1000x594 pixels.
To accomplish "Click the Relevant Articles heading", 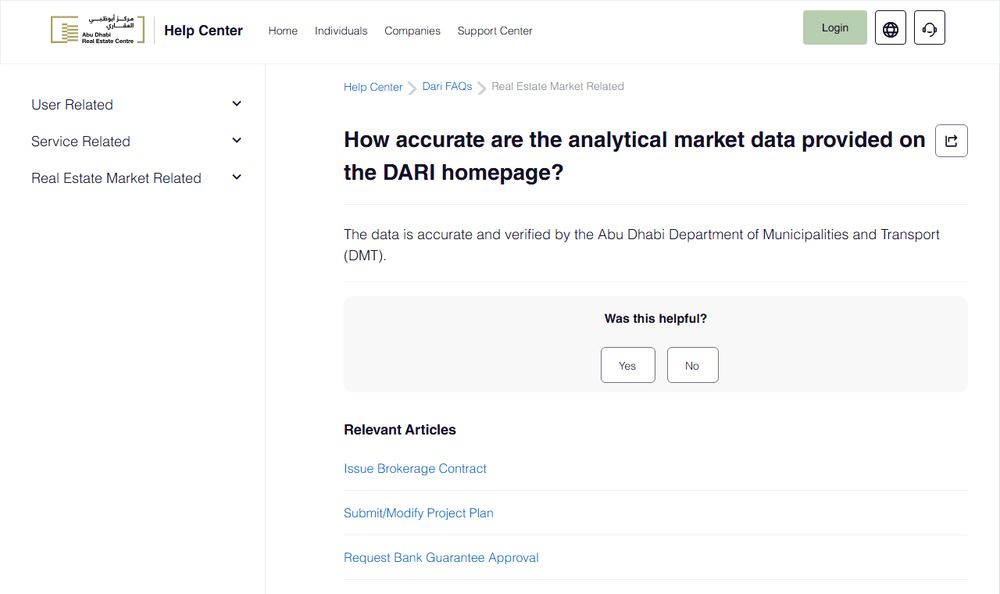I will pyautogui.click(x=400, y=429).
